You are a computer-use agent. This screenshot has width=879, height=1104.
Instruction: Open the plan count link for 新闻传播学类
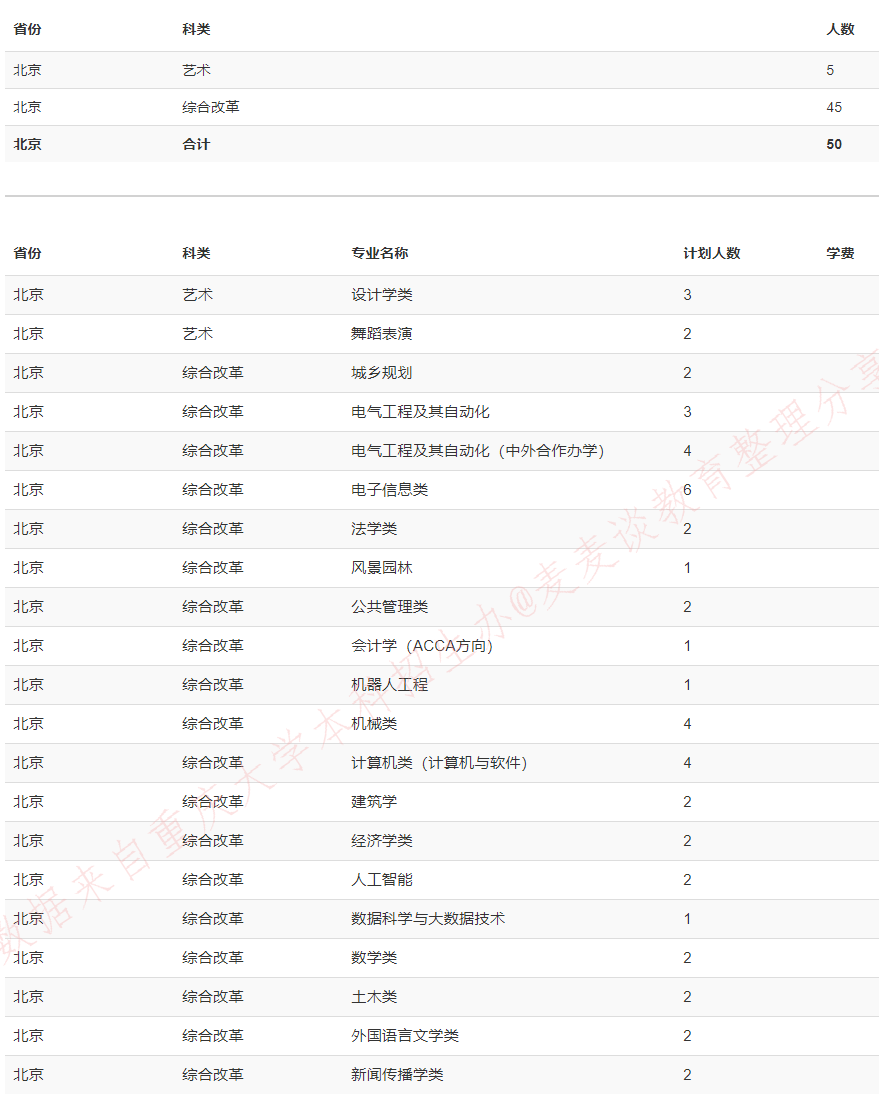tap(687, 1075)
